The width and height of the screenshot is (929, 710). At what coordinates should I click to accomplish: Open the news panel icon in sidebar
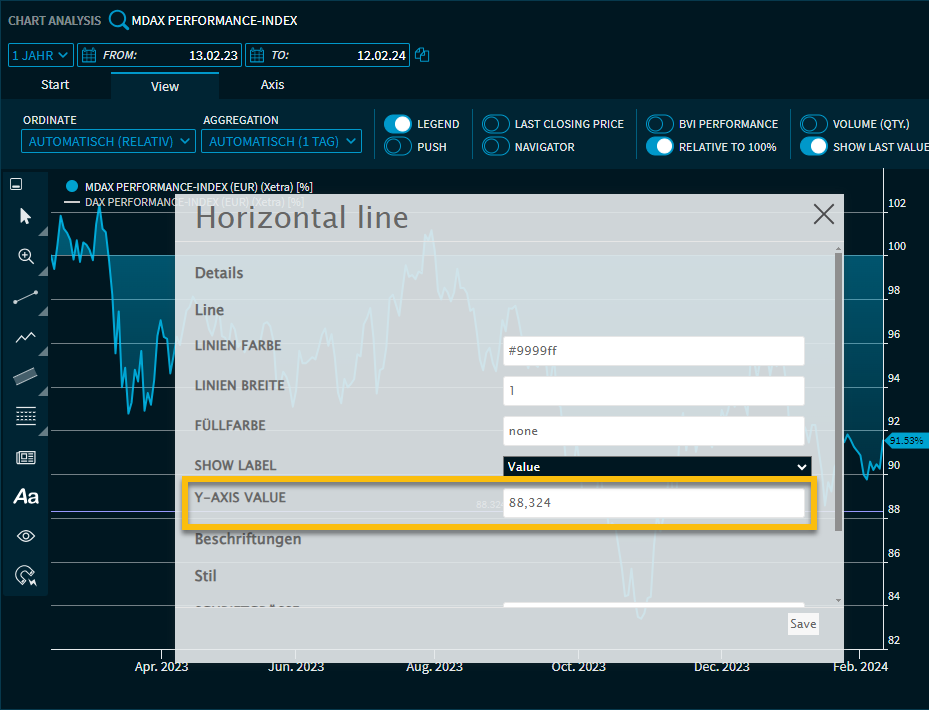26,457
